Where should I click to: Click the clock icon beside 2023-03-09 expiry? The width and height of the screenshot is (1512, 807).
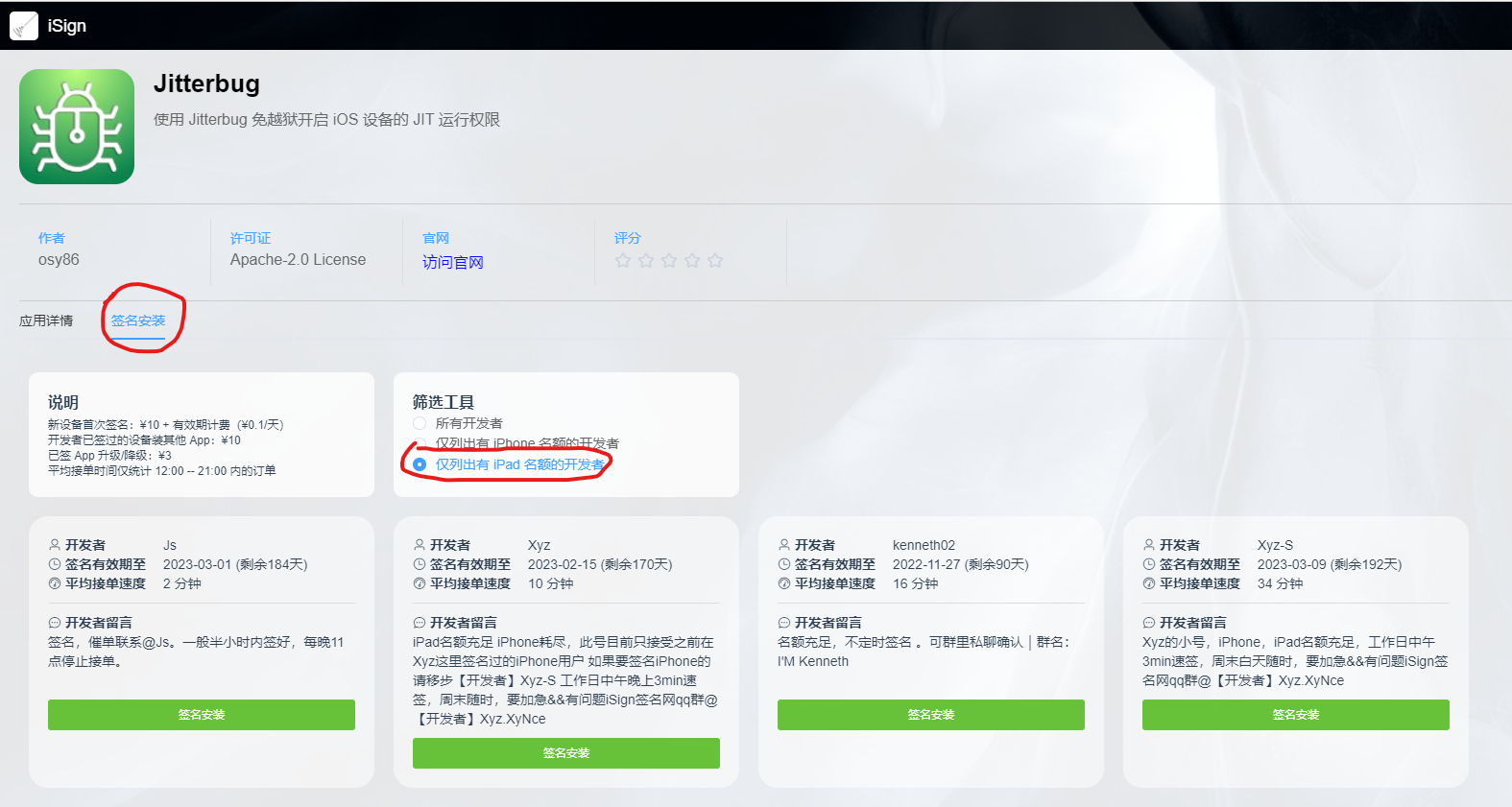(1149, 564)
